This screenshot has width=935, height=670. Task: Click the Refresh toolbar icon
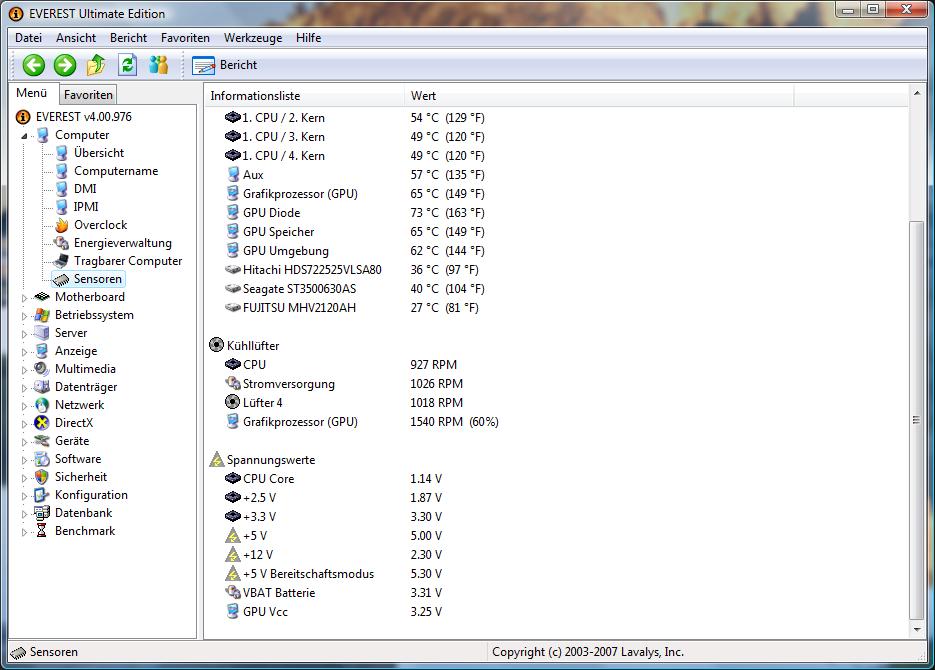(x=128, y=65)
